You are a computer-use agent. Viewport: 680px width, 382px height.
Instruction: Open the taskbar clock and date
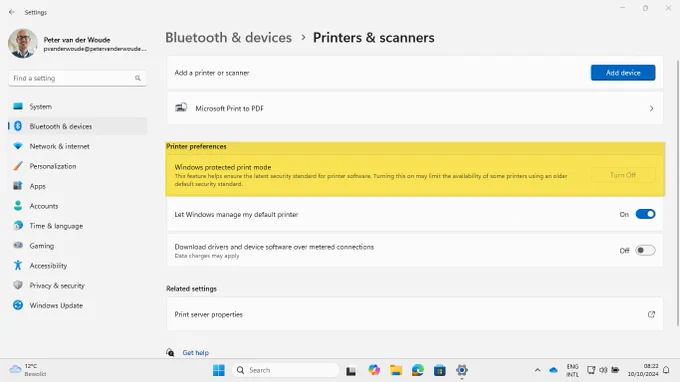tap(643, 370)
